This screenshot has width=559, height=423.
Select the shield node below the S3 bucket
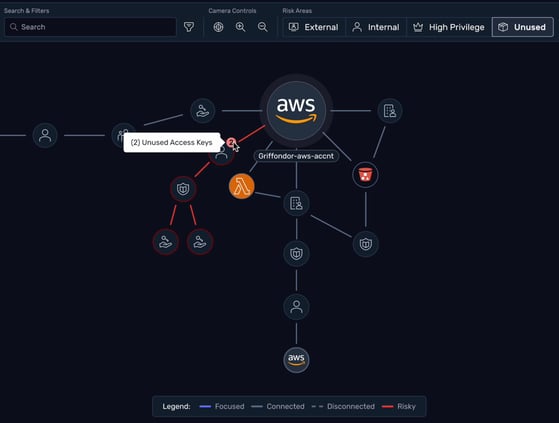click(x=365, y=244)
